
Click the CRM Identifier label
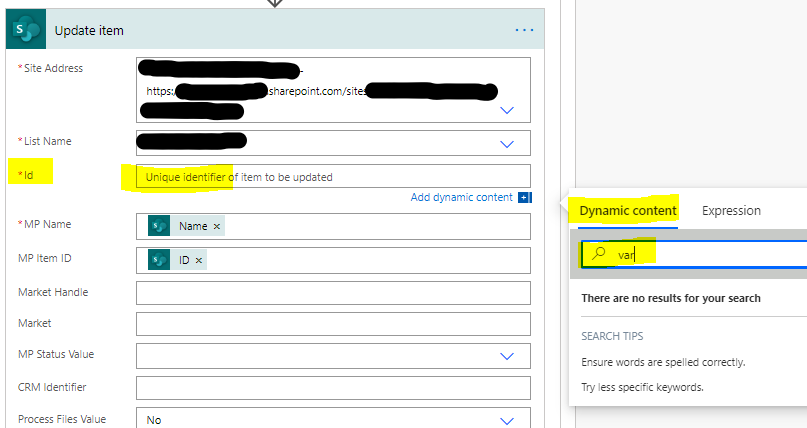tap(52, 387)
